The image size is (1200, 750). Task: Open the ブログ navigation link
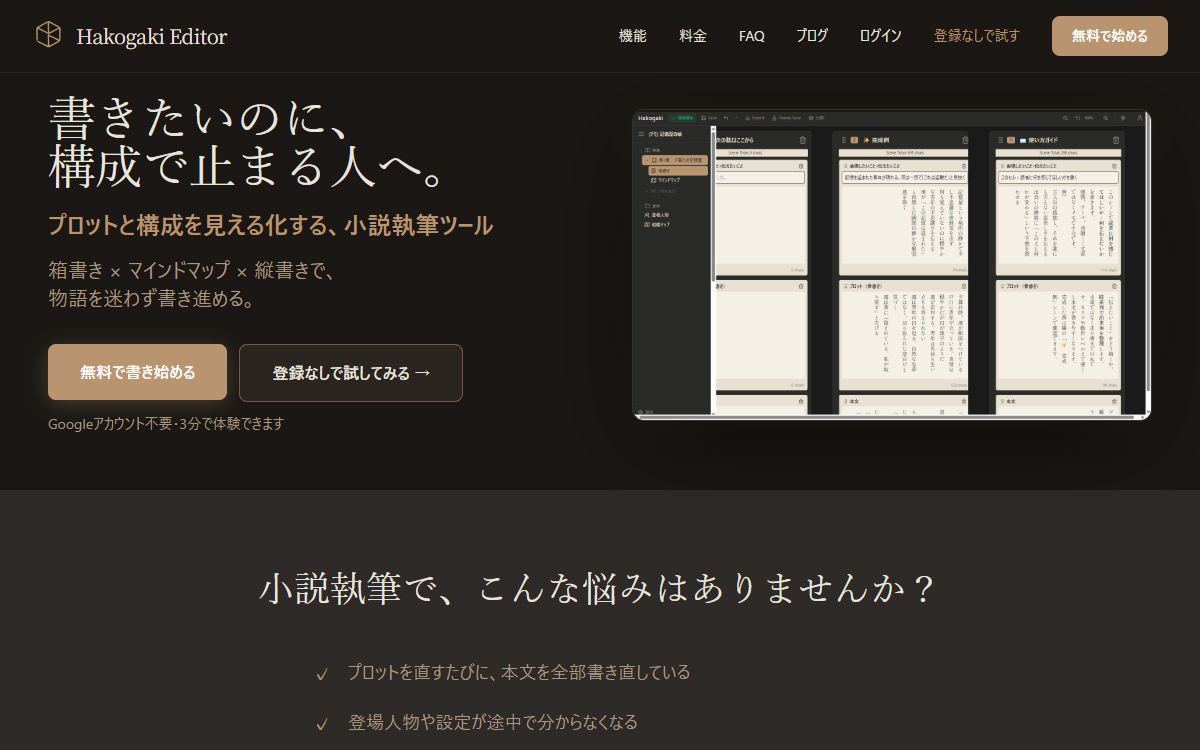(812, 36)
